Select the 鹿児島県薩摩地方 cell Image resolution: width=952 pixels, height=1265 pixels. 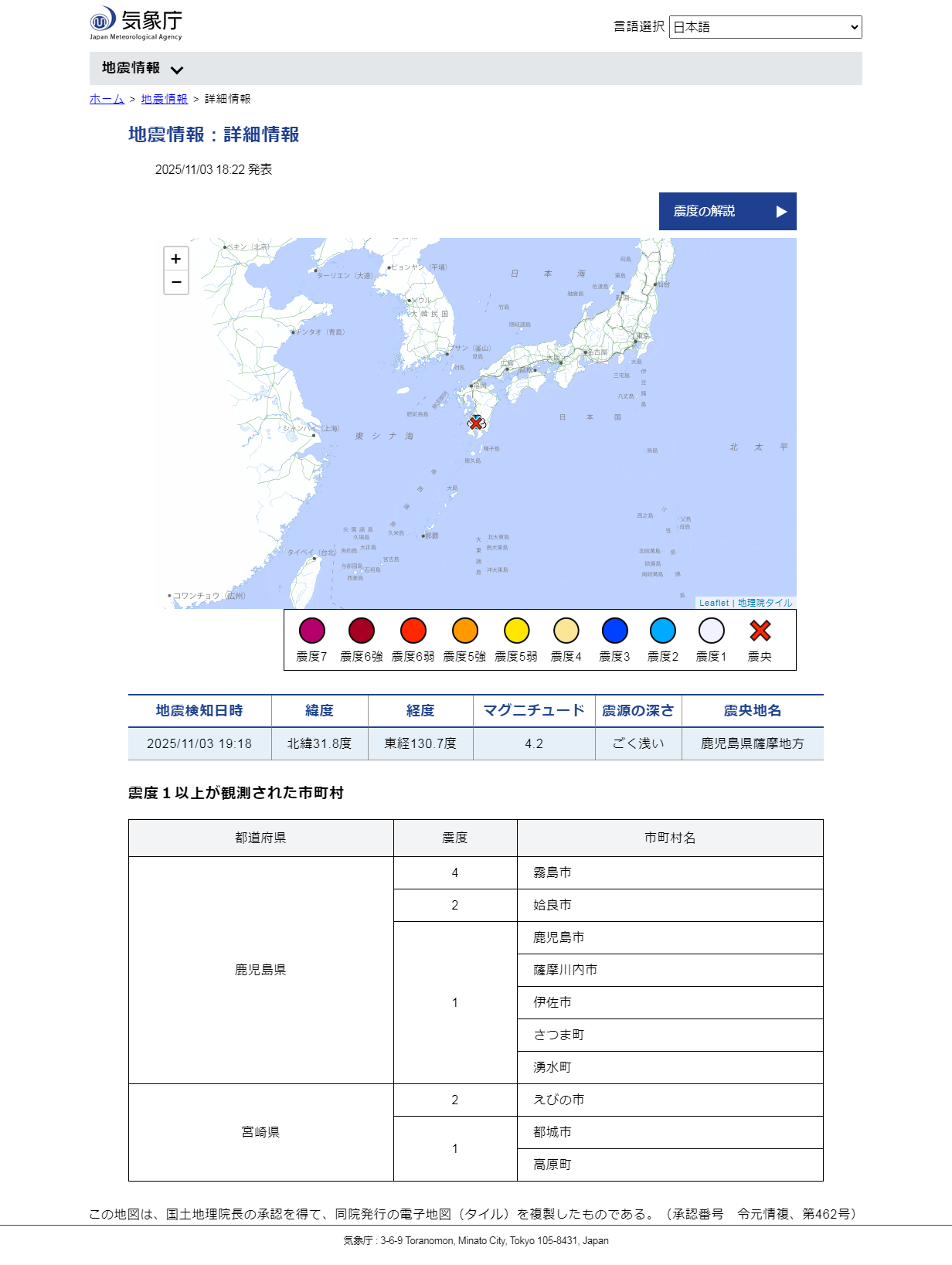(753, 743)
